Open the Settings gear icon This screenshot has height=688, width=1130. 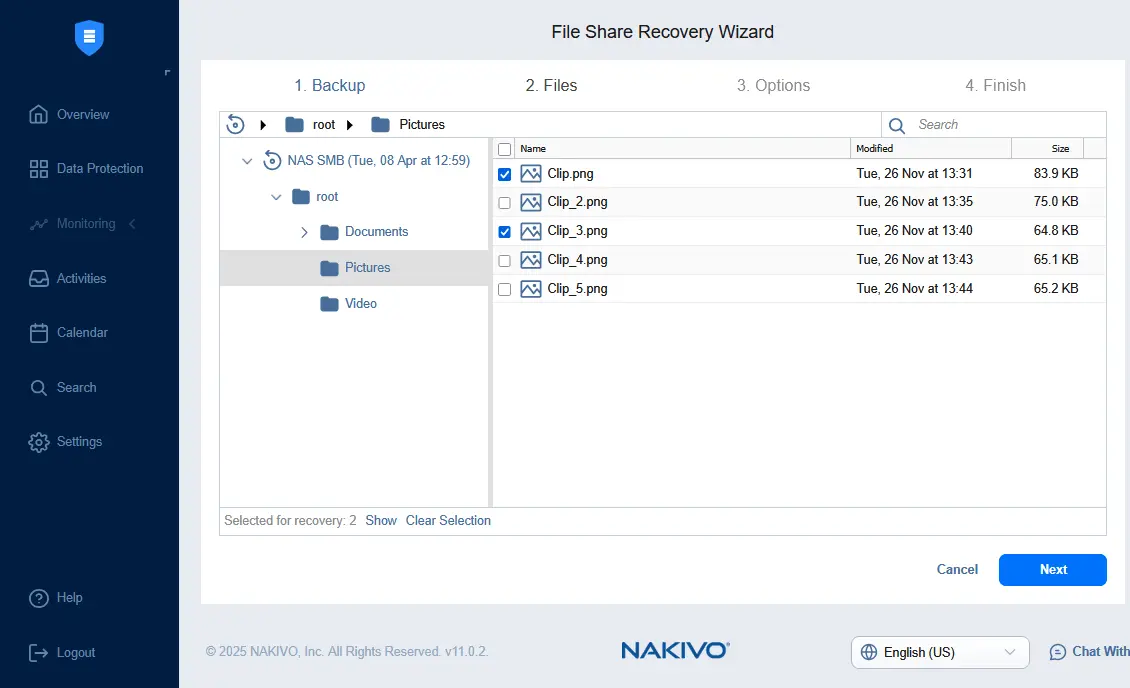[x=38, y=442]
